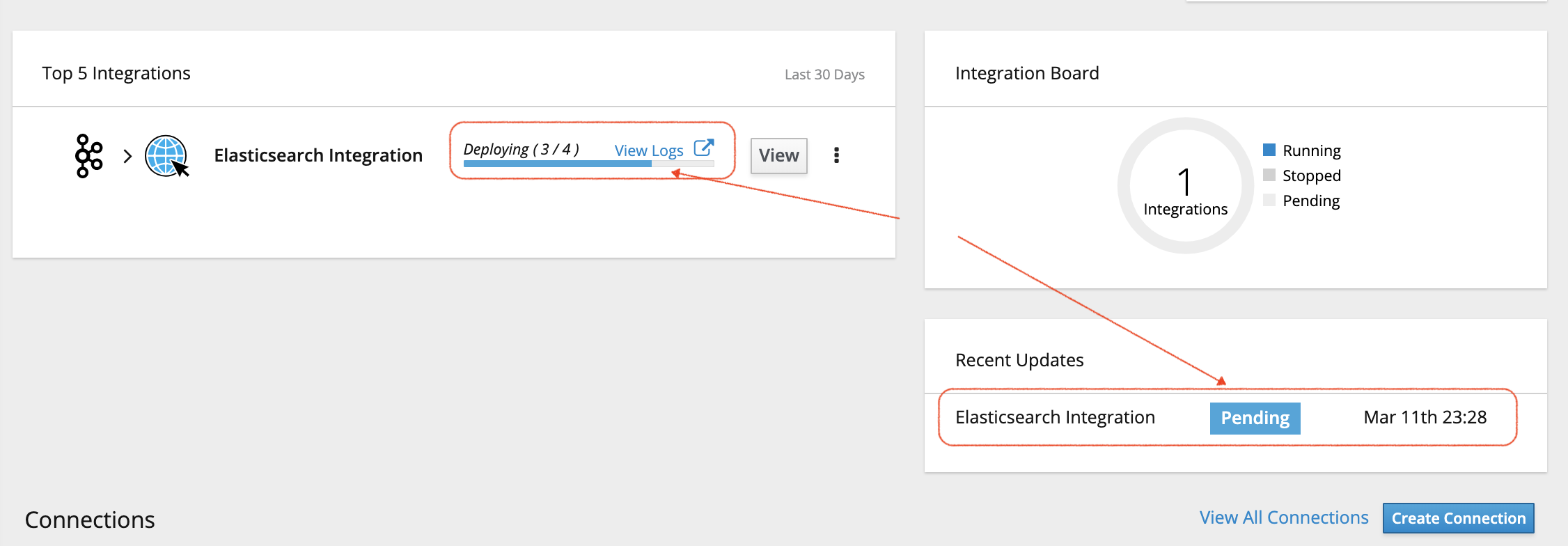The image size is (1568, 546).
Task: Click the web globe connector icon
Action: pos(166,155)
